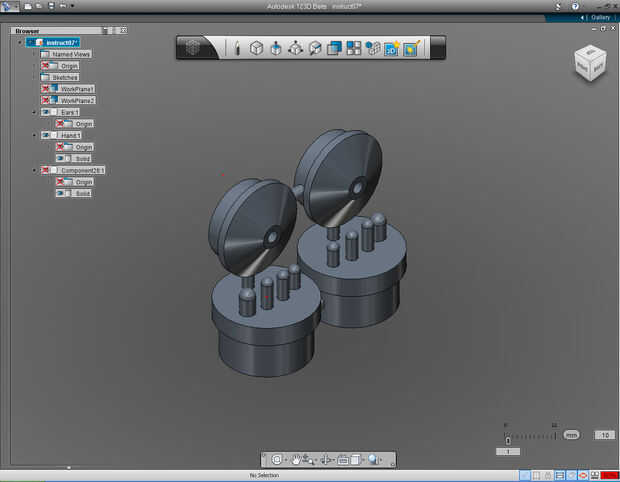Screen dimensions: 620x482
Task: Show the hidden Component26:1
Action: (46, 170)
